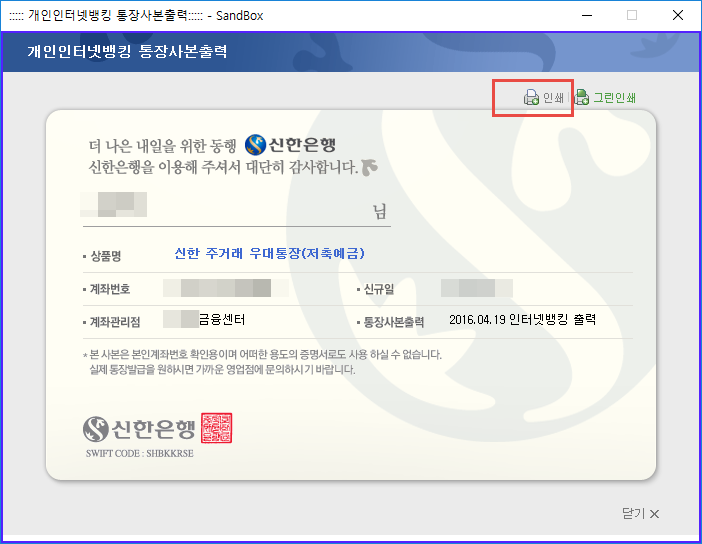Click the green 그린인쇄 printer icon
This screenshot has width=702, height=544.
click(582, 97)
